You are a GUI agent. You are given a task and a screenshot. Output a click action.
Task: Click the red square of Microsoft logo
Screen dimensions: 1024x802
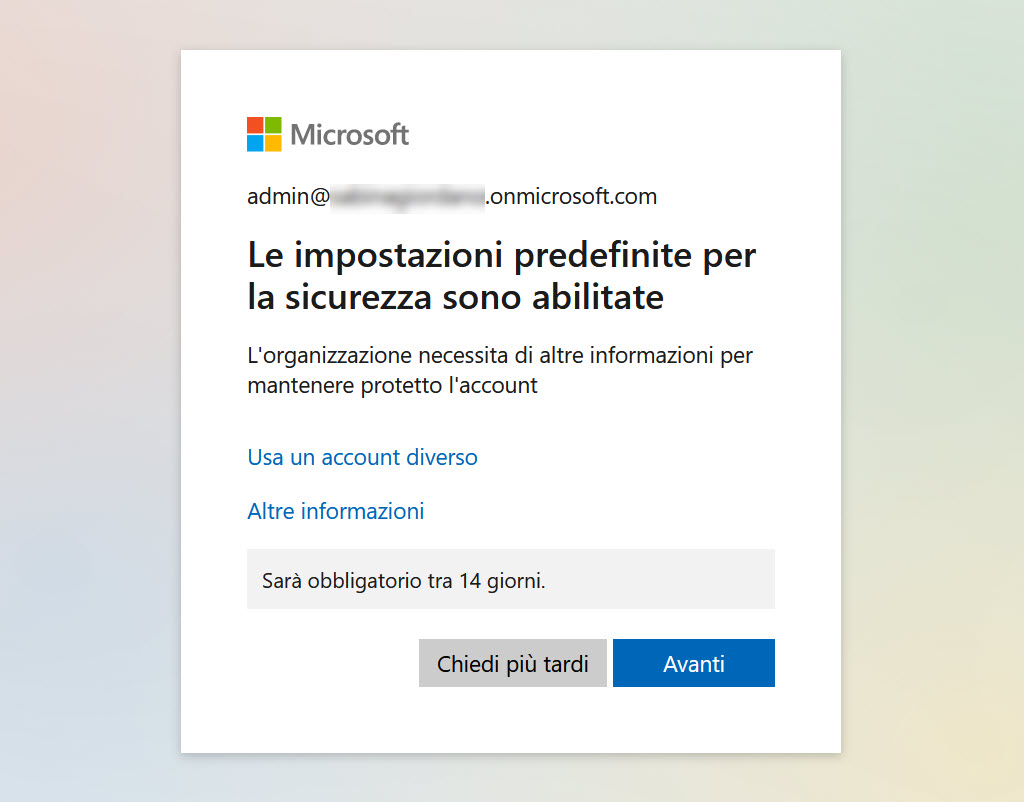click(255, 125)
